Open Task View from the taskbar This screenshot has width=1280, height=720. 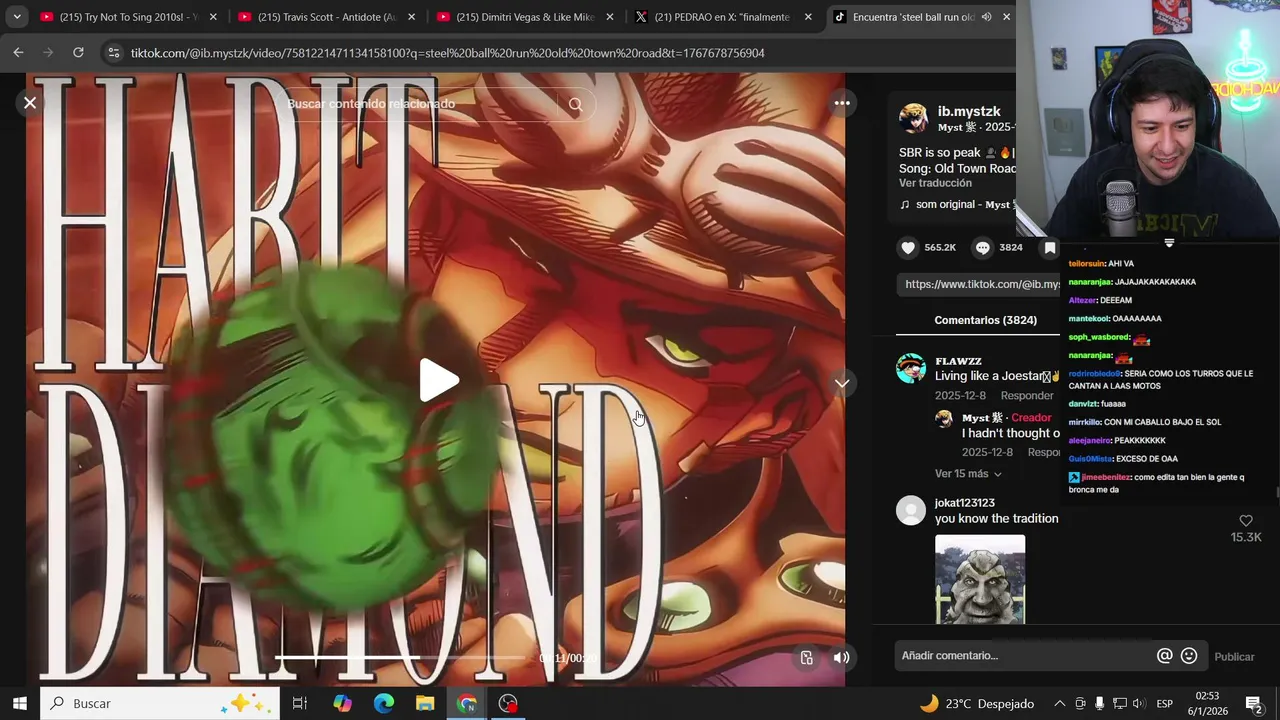pos(299,703)
